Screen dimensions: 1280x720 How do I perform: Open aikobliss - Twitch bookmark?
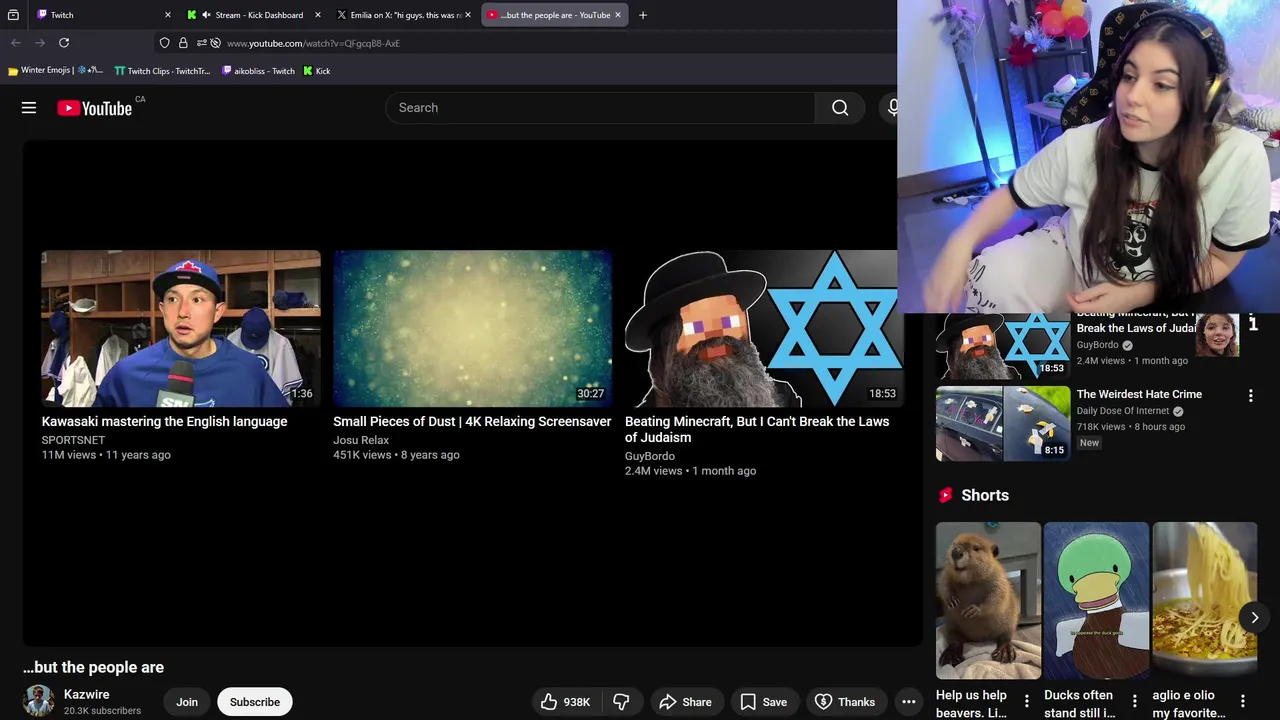(258, 71)
